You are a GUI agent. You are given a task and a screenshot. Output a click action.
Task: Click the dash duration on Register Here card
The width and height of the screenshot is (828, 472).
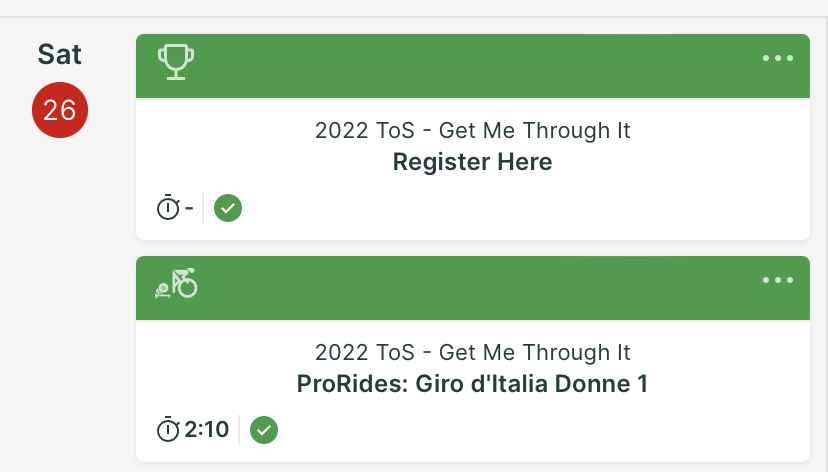189,209
